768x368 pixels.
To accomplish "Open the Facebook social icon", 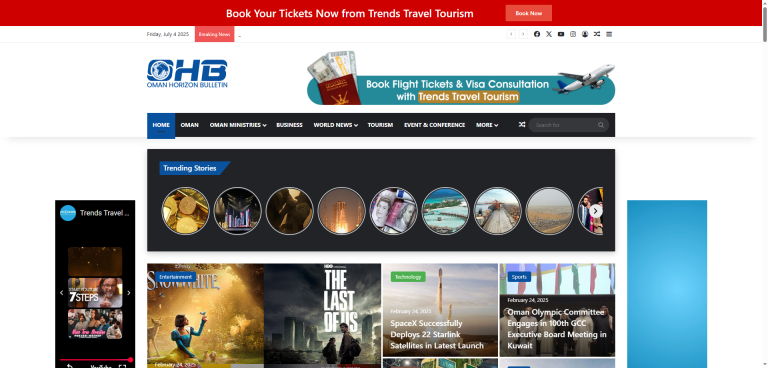I will (537, 34).
